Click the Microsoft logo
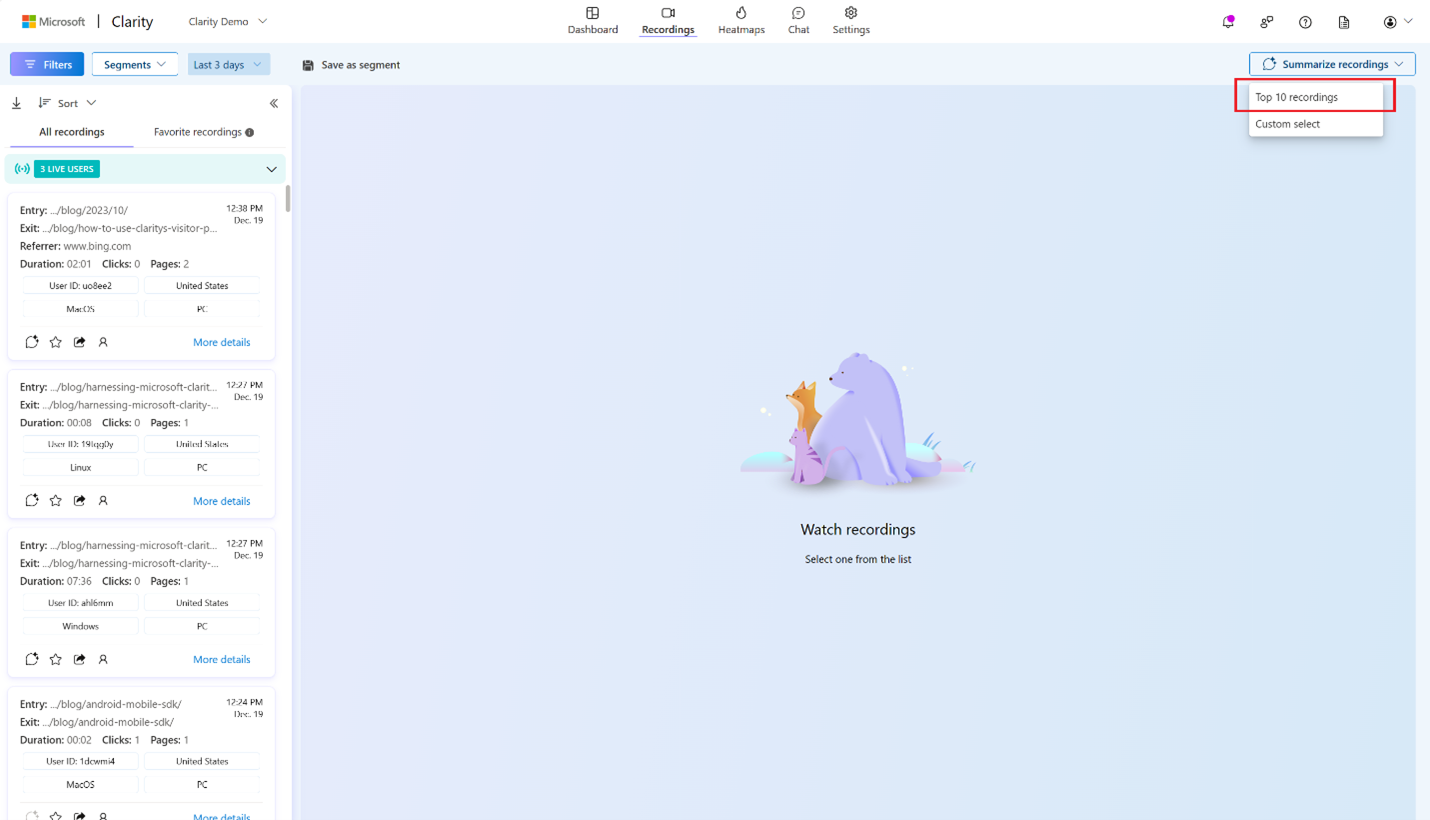This screenshot has height=820, width=1430. tap(54, 22)
